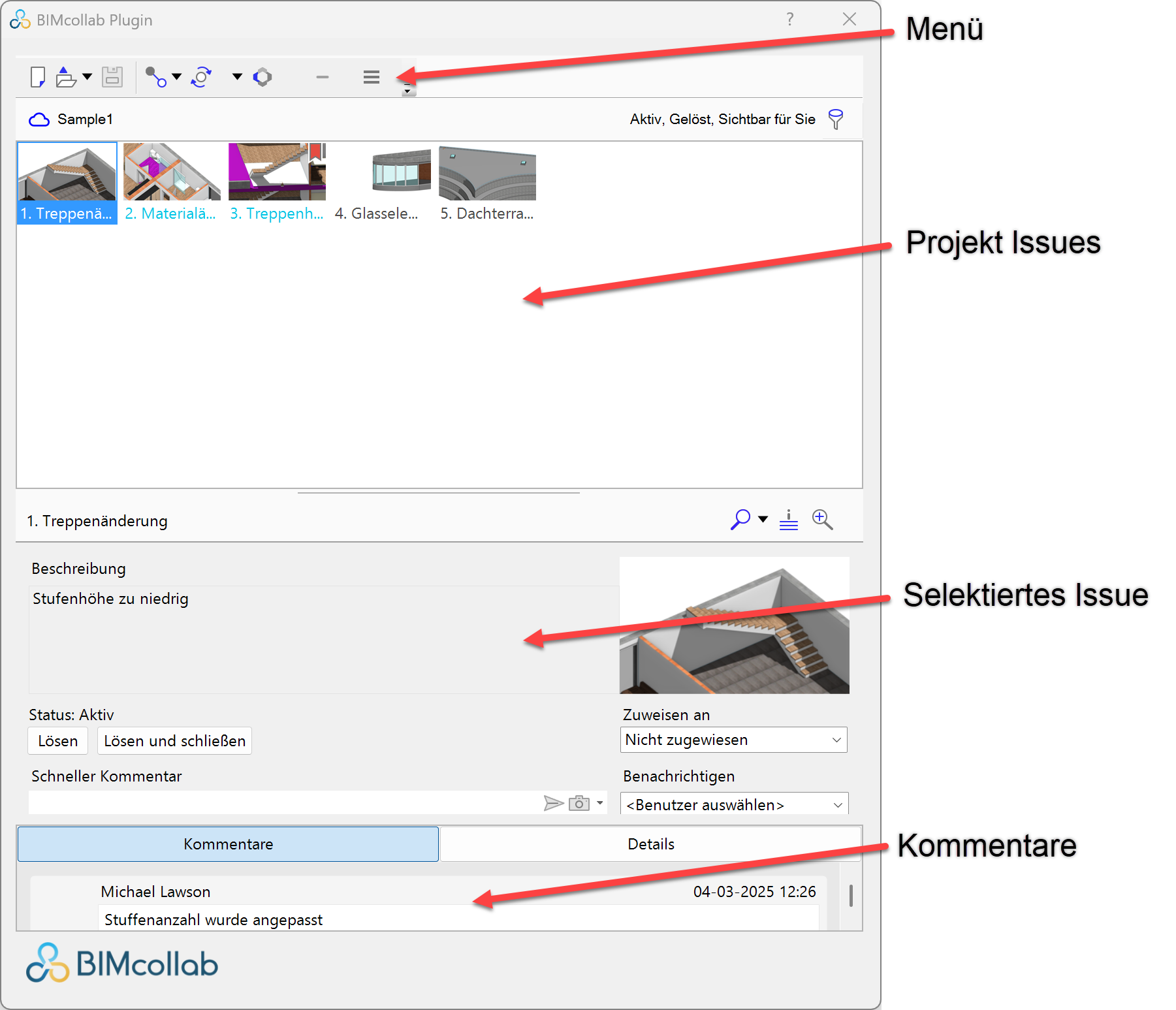Open the Nicht zugewiesen assignee dropdown

(x=733, y=740)
